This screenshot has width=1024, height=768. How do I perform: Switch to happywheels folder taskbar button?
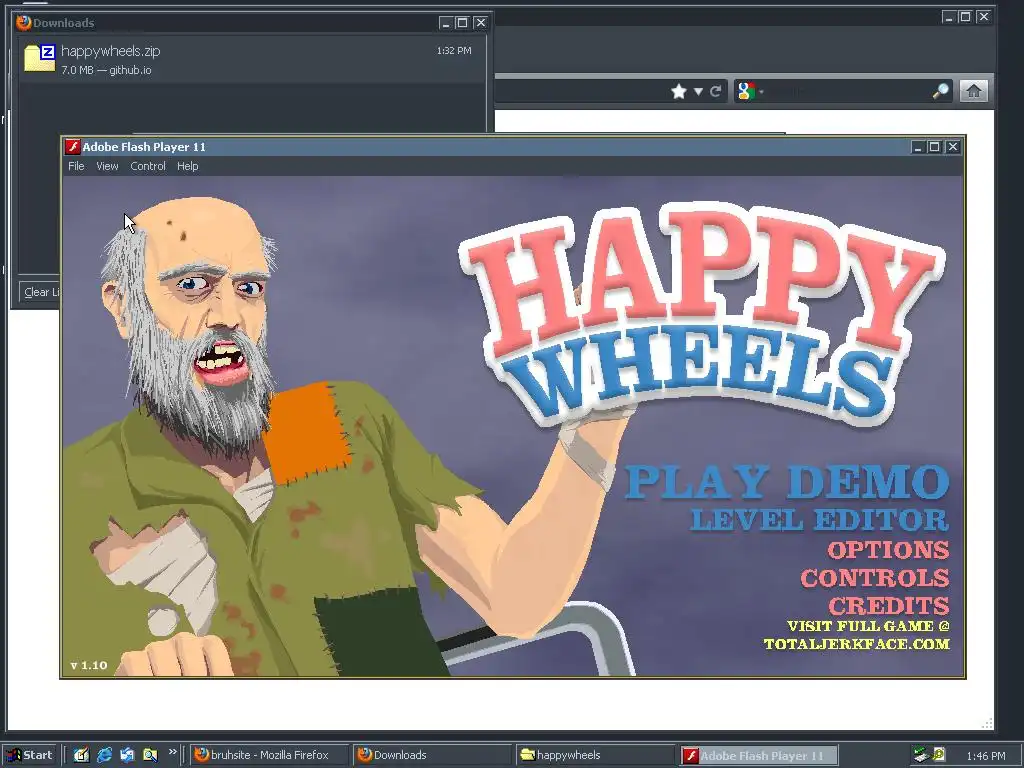(595, 755)
